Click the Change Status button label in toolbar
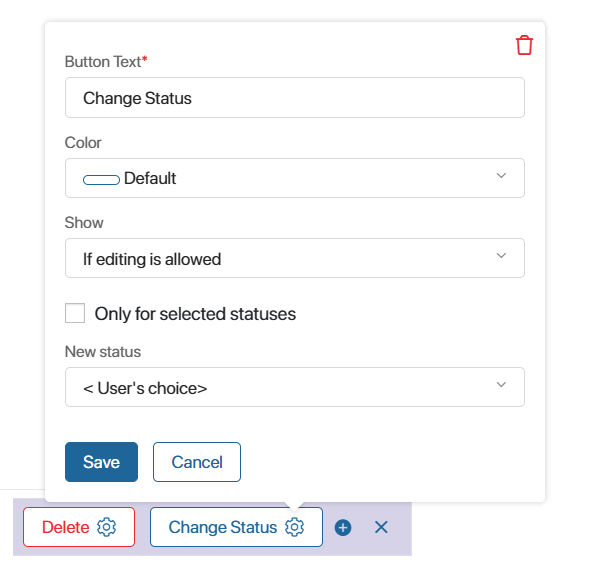The image size is (616, 562). tap(223, 527)
